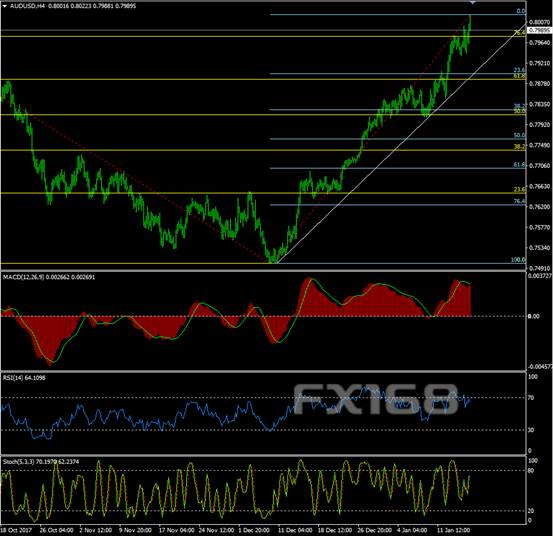
Task: Click the yellow Fibonacci 23.6 level label
Action: 519,189
